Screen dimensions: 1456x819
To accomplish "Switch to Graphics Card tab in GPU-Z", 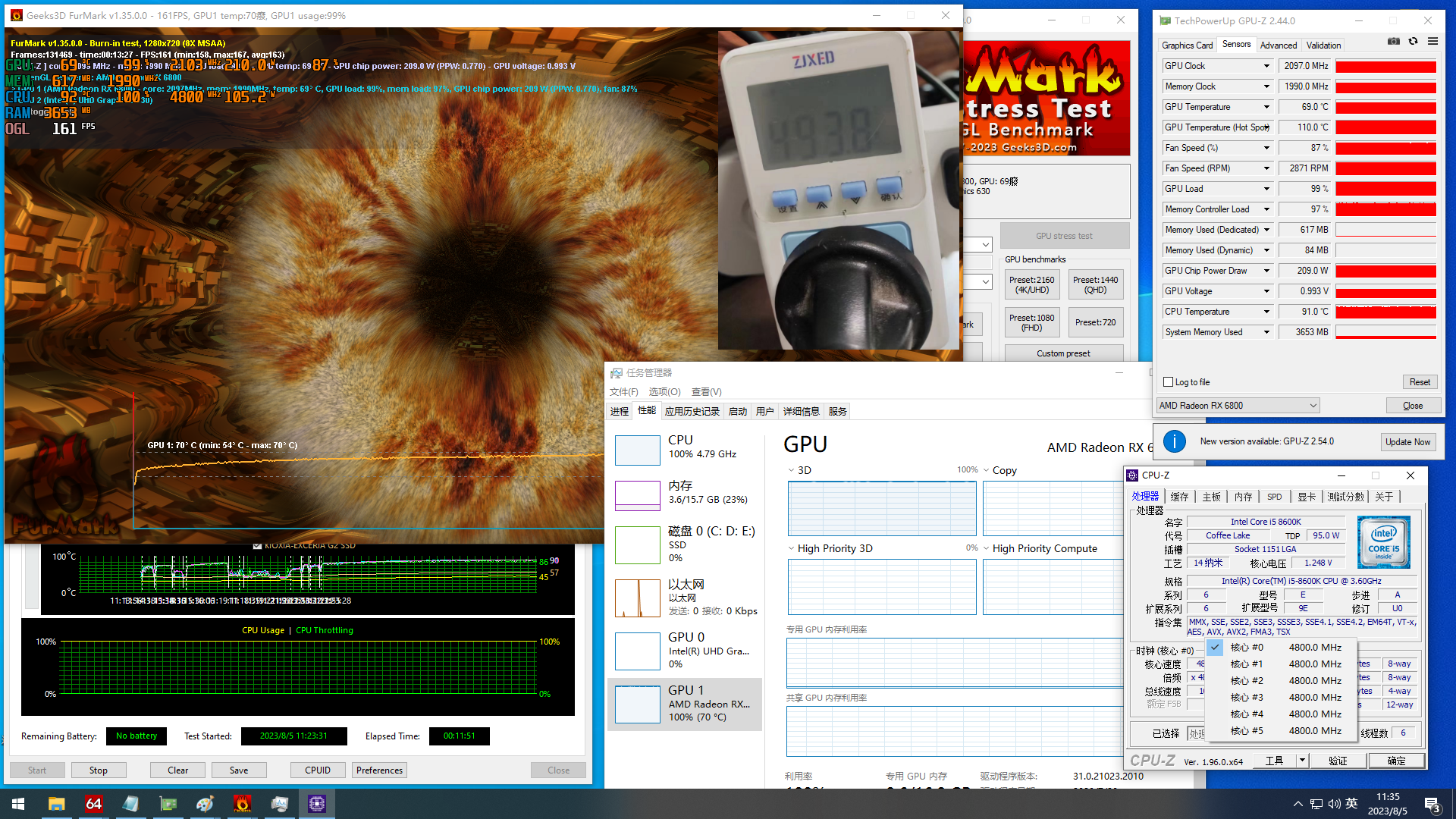I will pos(1187,45).
